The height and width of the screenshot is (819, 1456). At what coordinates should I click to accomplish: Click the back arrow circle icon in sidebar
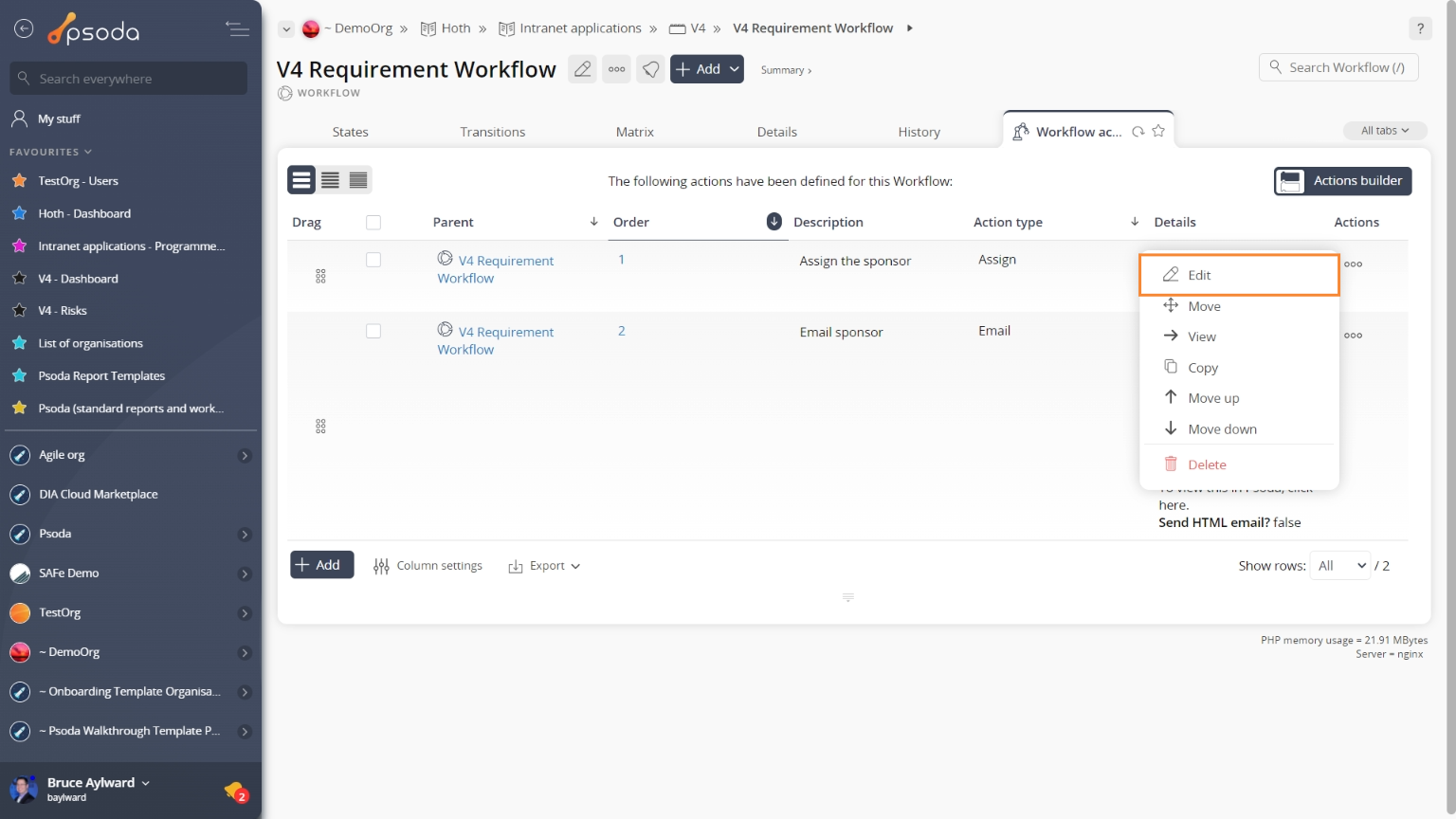coord(24,29)
